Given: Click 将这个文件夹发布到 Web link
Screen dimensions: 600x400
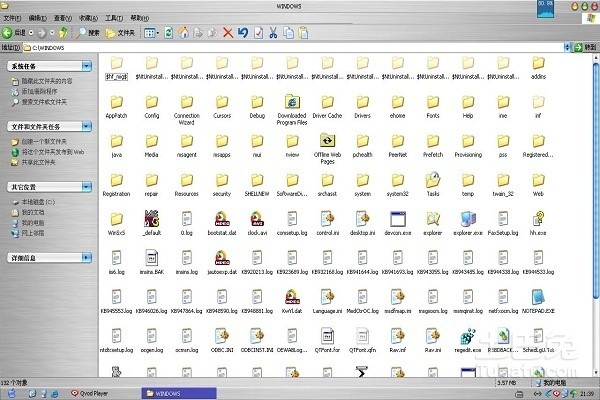Looking at the screenshot, I should click(53, 152).
